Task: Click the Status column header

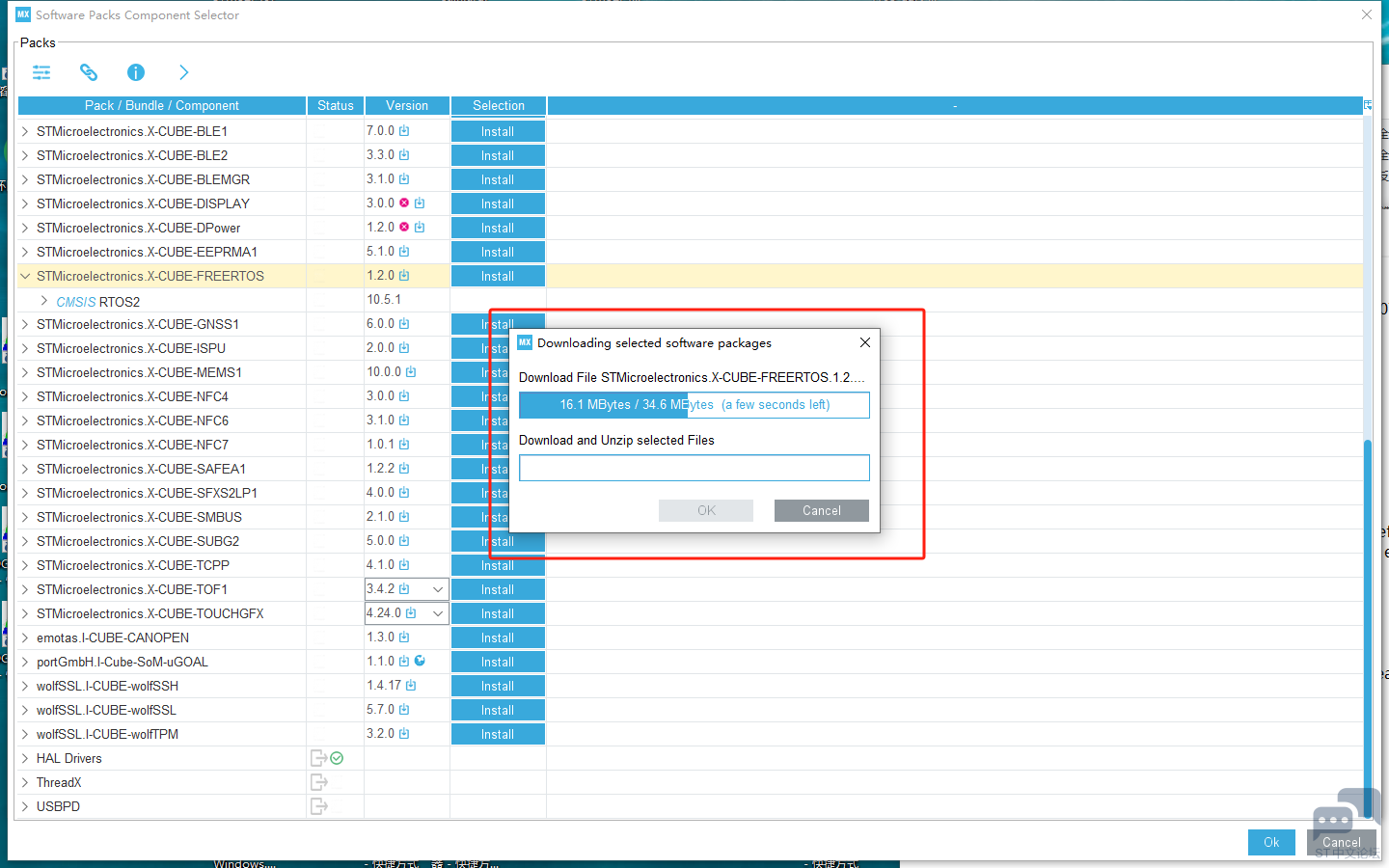Action: pyautogui.click(x=336, y=106)
